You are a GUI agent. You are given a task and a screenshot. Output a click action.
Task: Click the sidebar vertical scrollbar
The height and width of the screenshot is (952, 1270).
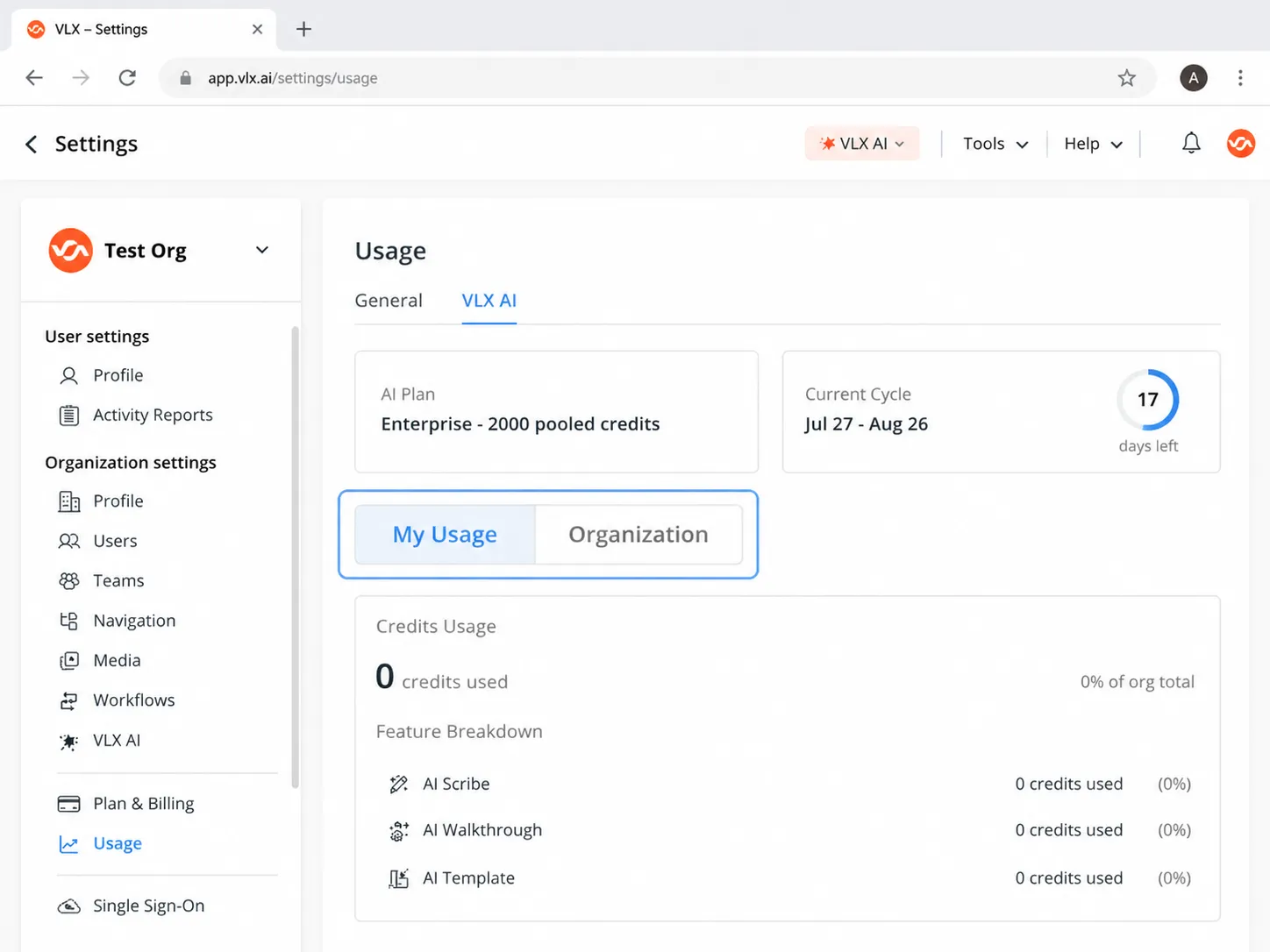[296, 558]
